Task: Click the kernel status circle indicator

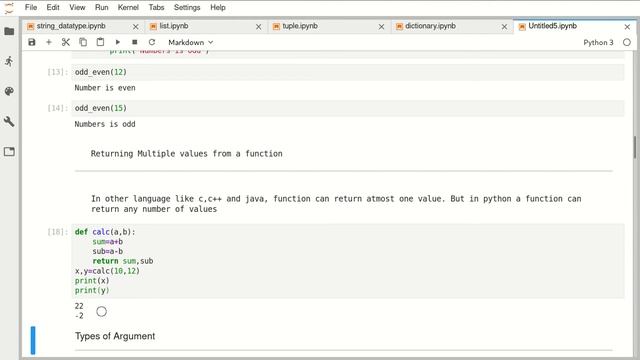Action: click(x=627, y=42)
